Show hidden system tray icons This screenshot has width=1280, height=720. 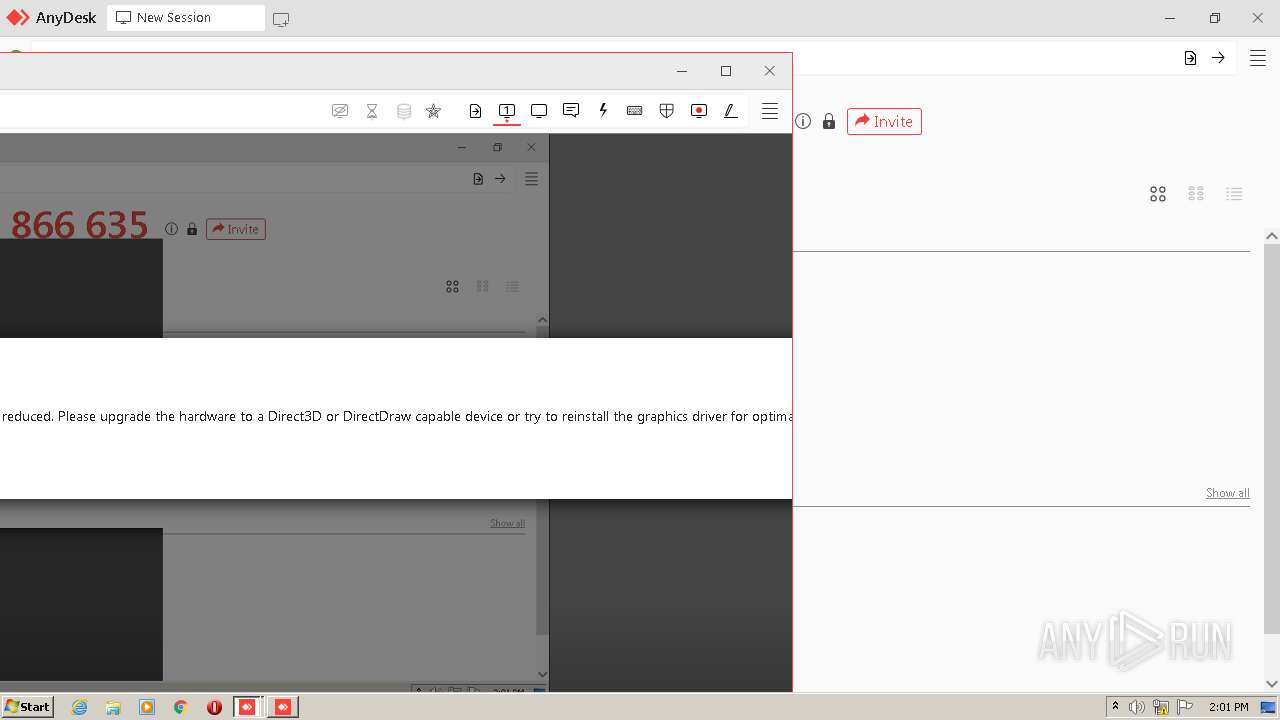(1115, 707)
